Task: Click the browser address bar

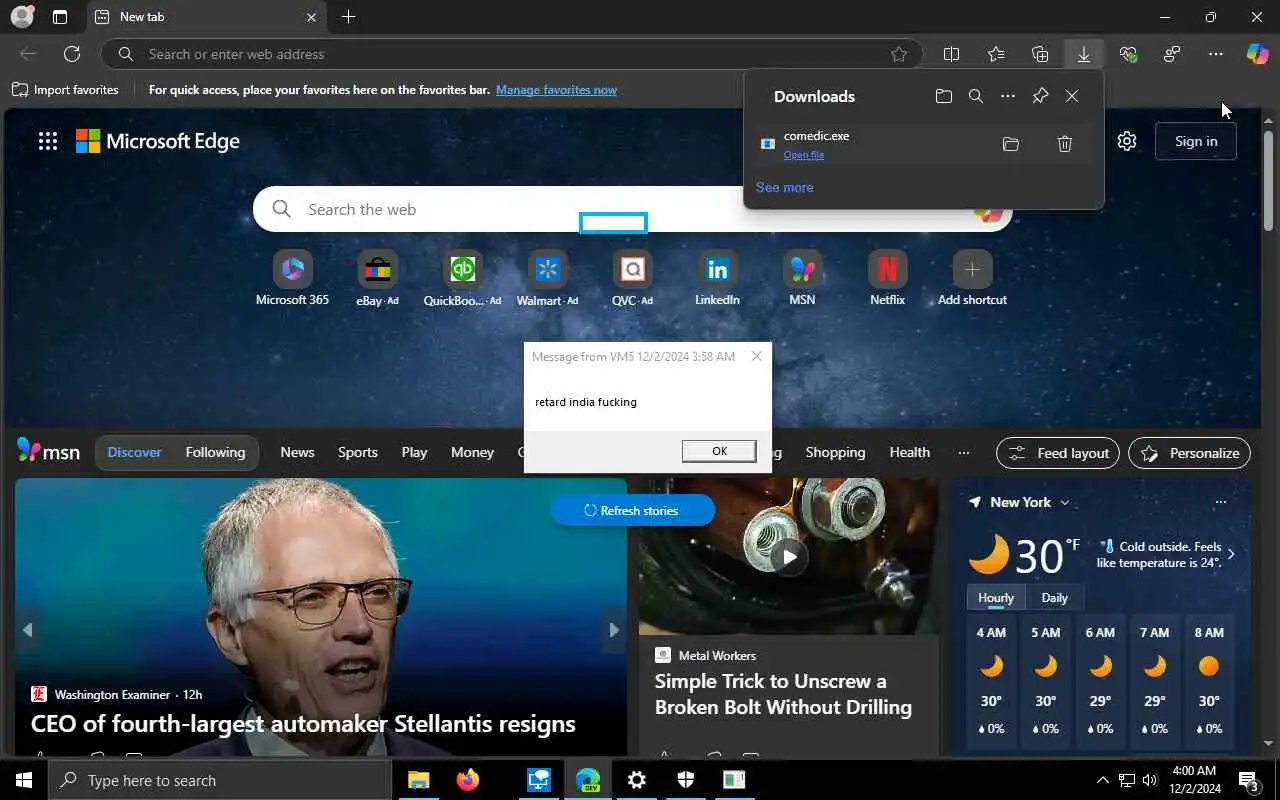Action: click(x=510, y=54)
